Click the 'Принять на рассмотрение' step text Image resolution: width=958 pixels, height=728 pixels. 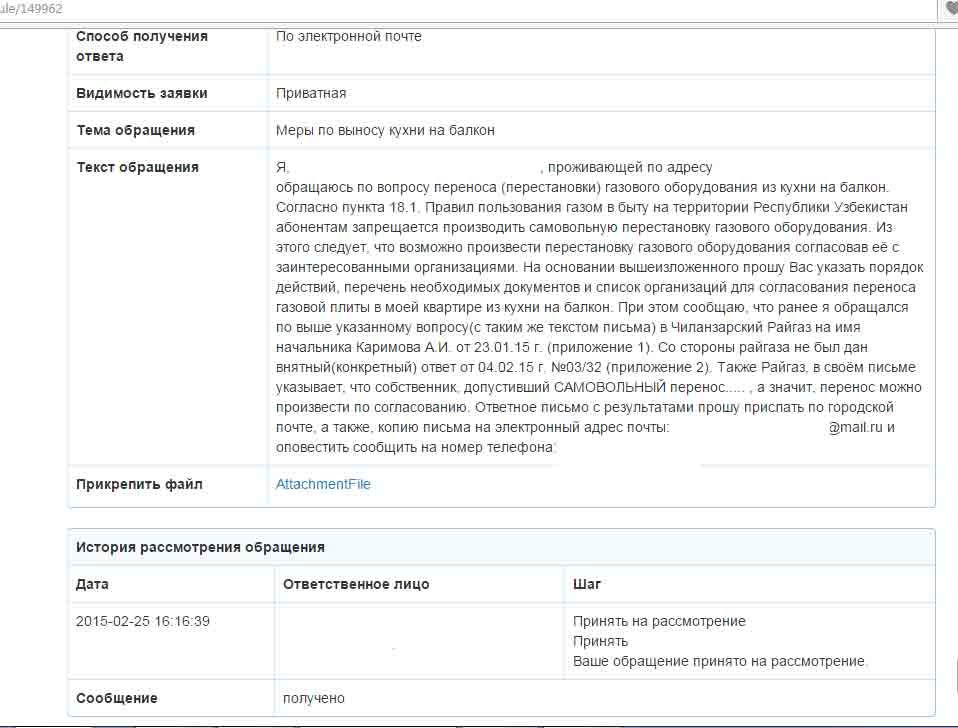point(659,621)
